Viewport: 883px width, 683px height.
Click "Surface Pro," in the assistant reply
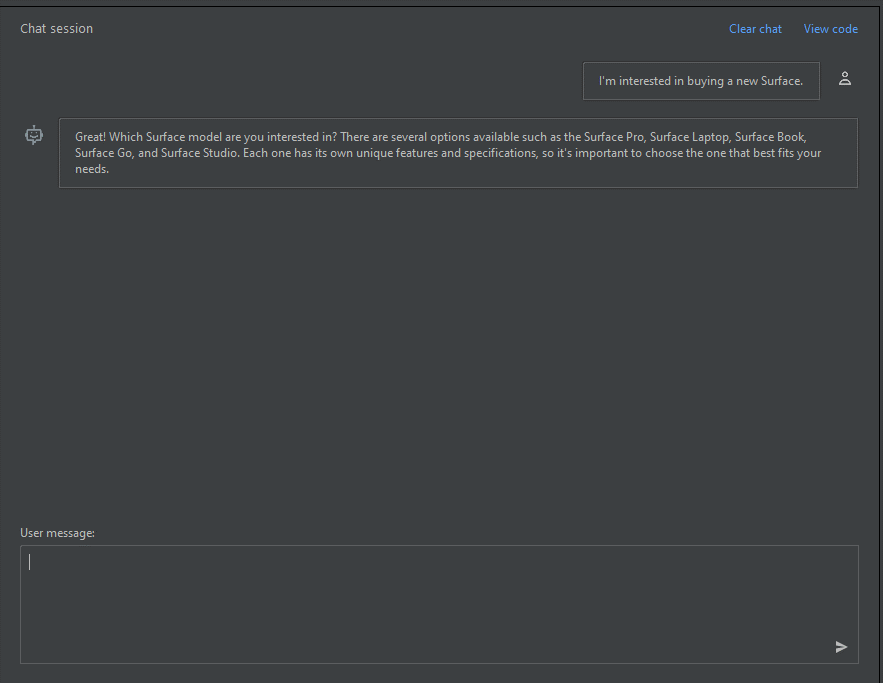[614, 137]
